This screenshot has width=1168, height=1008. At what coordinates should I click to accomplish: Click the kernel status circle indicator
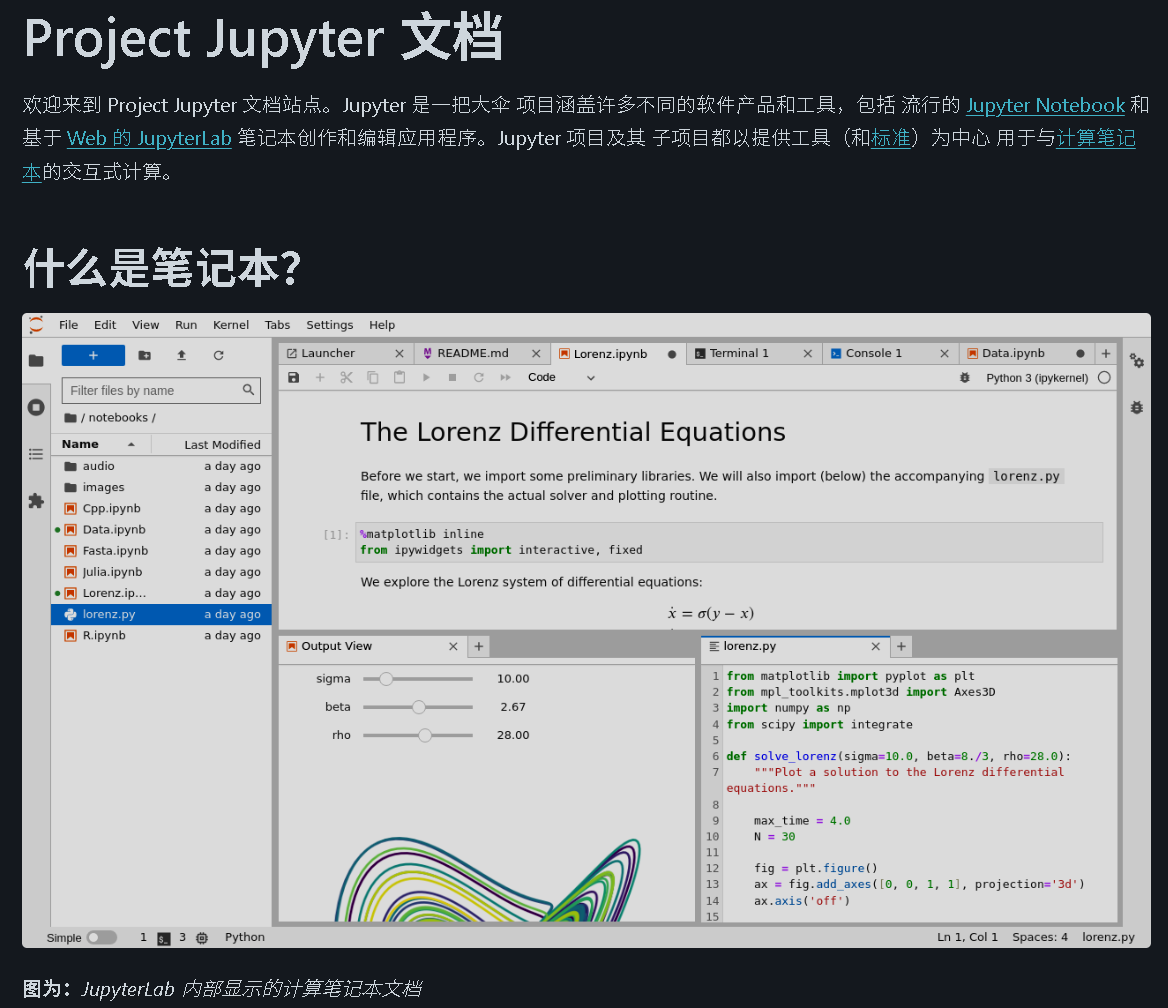pos(1104,378)
